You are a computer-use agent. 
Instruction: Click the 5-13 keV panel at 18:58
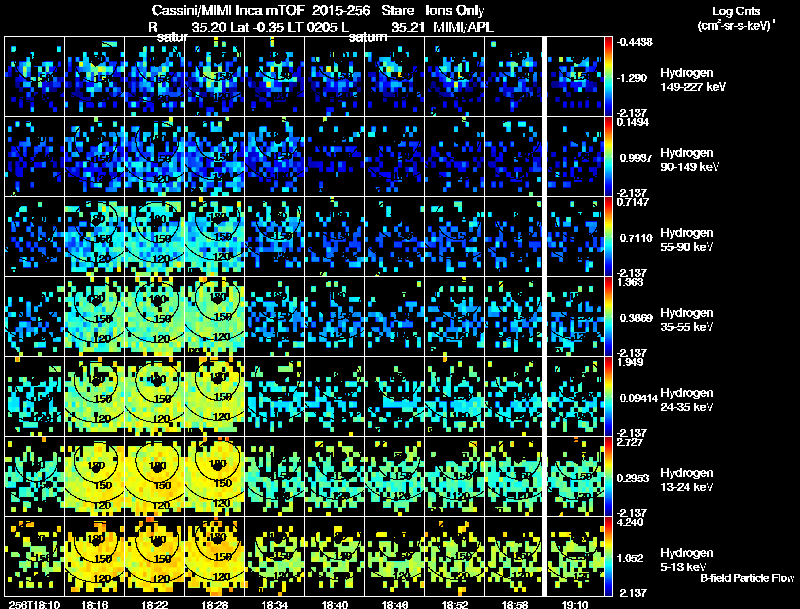514,556
